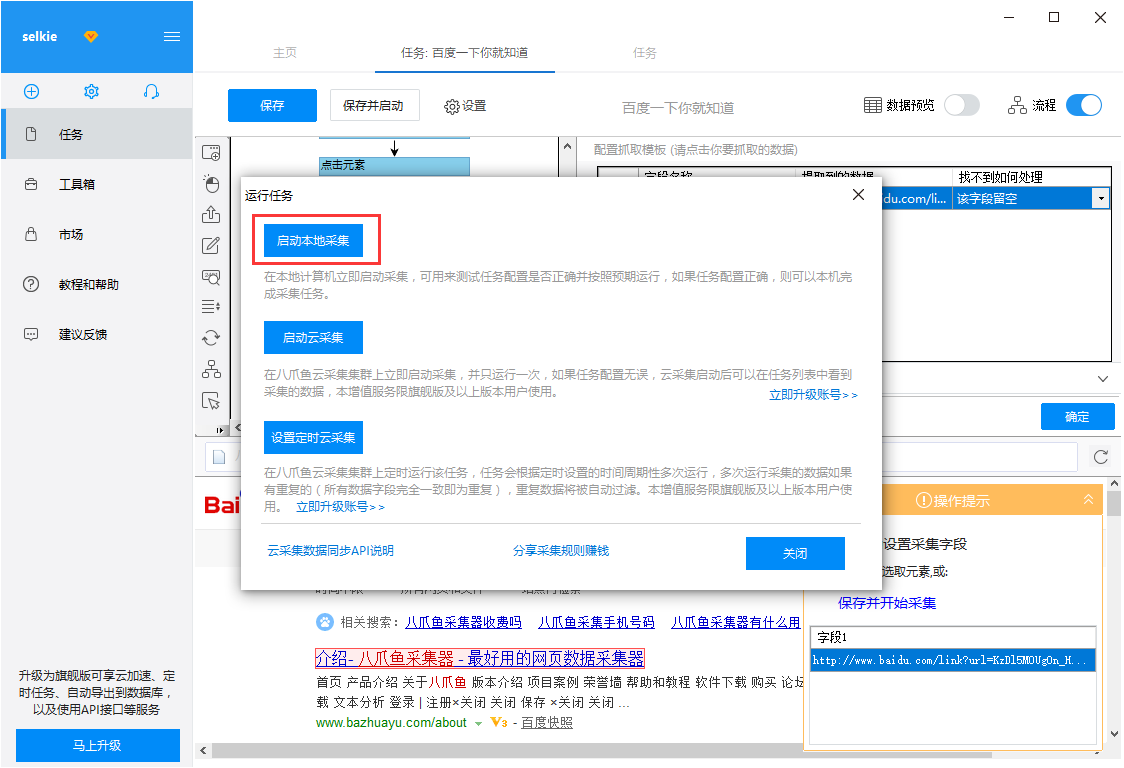
Task: Select the loop cycle tool icon
Action: tap(211, 338)
